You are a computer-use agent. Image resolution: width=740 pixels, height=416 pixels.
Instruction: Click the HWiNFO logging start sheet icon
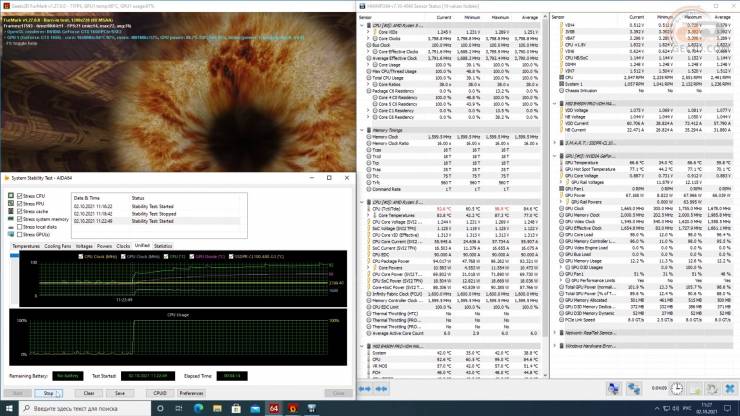click(695, 389)
